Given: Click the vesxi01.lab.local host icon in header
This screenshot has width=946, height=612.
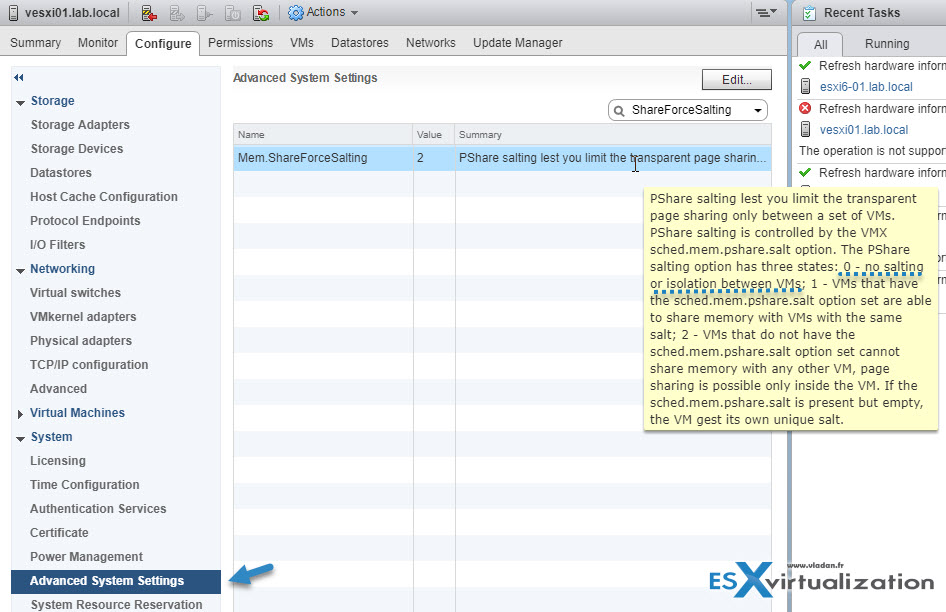Looking at the screenshot, I should [13, 13].
